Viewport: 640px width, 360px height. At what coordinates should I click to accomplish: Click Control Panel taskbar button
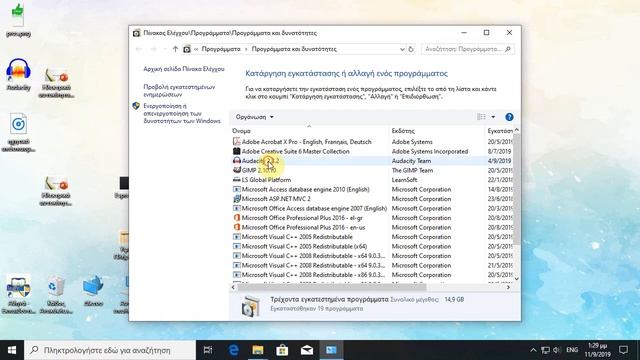(x=331, y=350)
